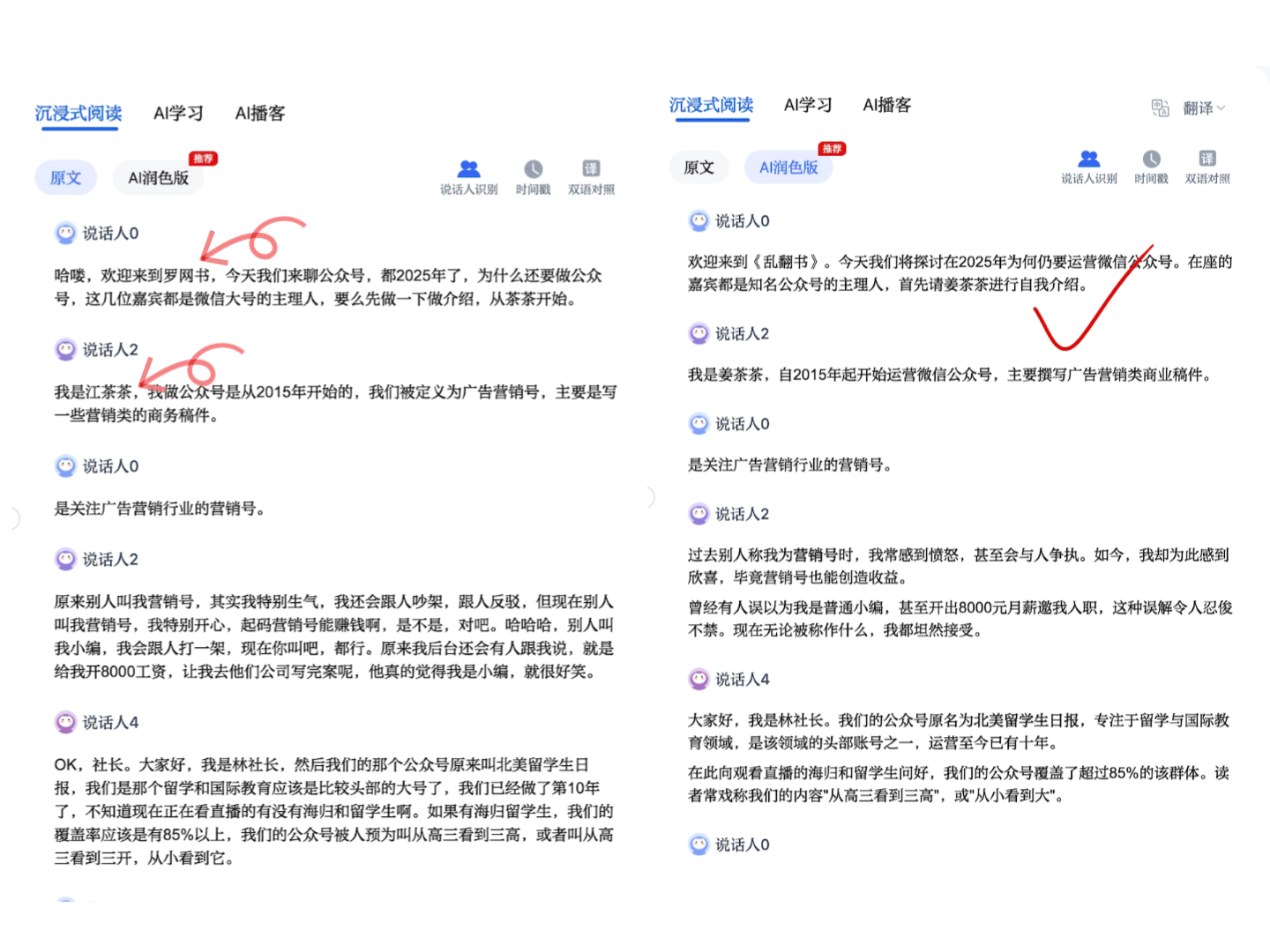This screenshot has height=952, width=1270.
Task: Click left panel paragraph starting 哈喽，欢迎来到罗网书
Action: [328, 287]
